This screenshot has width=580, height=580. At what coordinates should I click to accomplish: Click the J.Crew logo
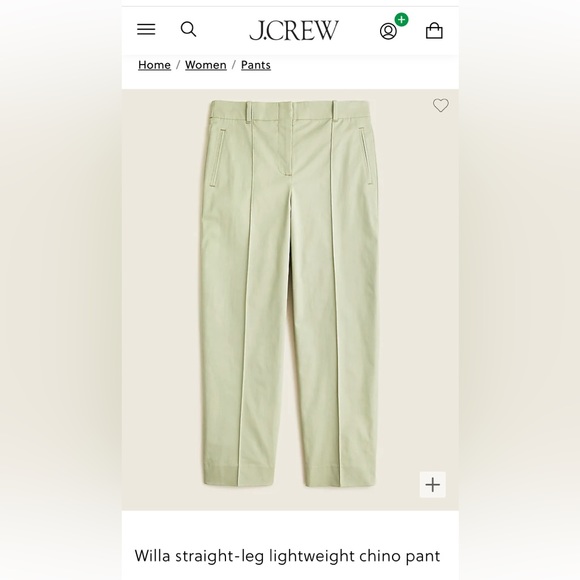coord(294,30)
